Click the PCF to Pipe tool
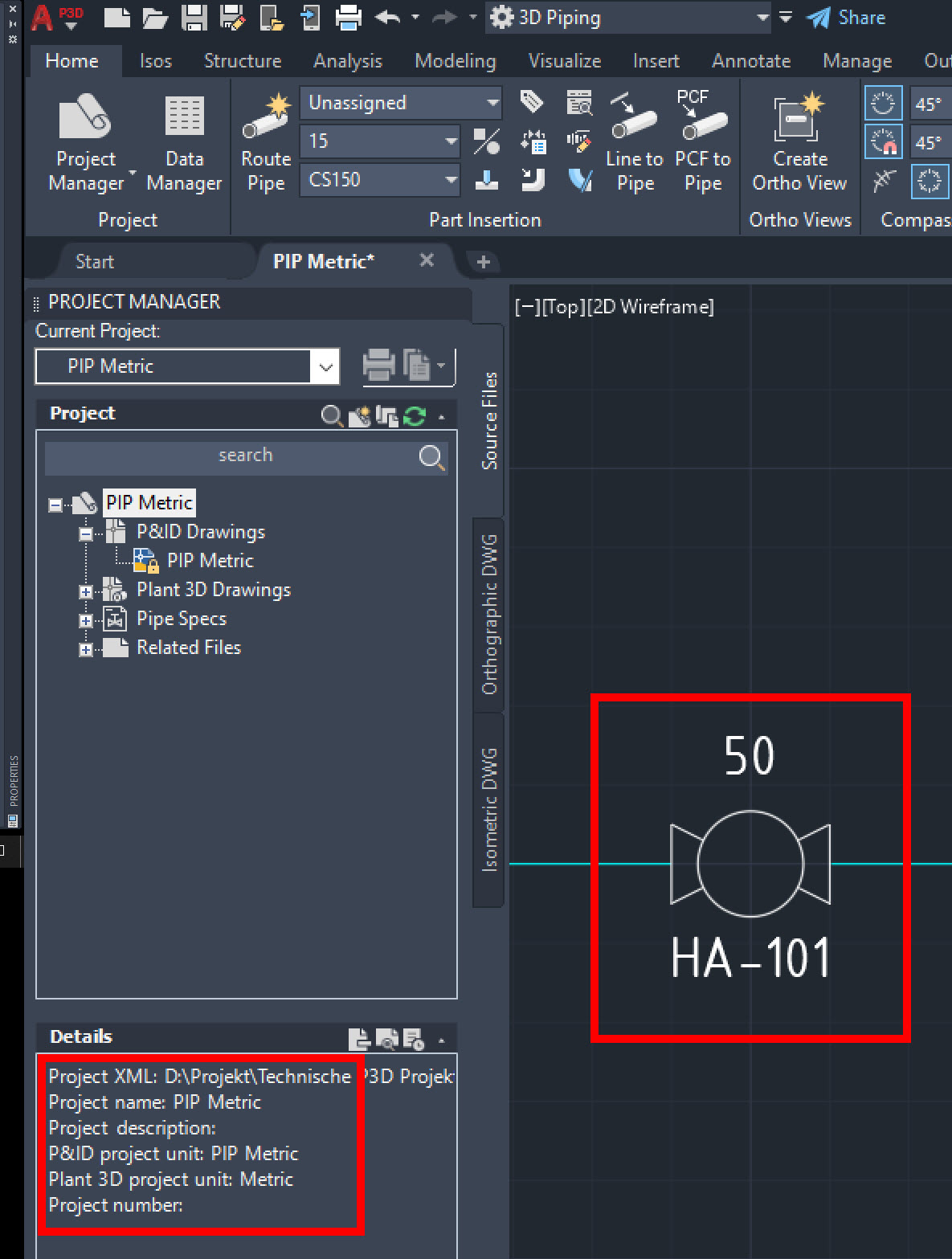 coord(702,143)
